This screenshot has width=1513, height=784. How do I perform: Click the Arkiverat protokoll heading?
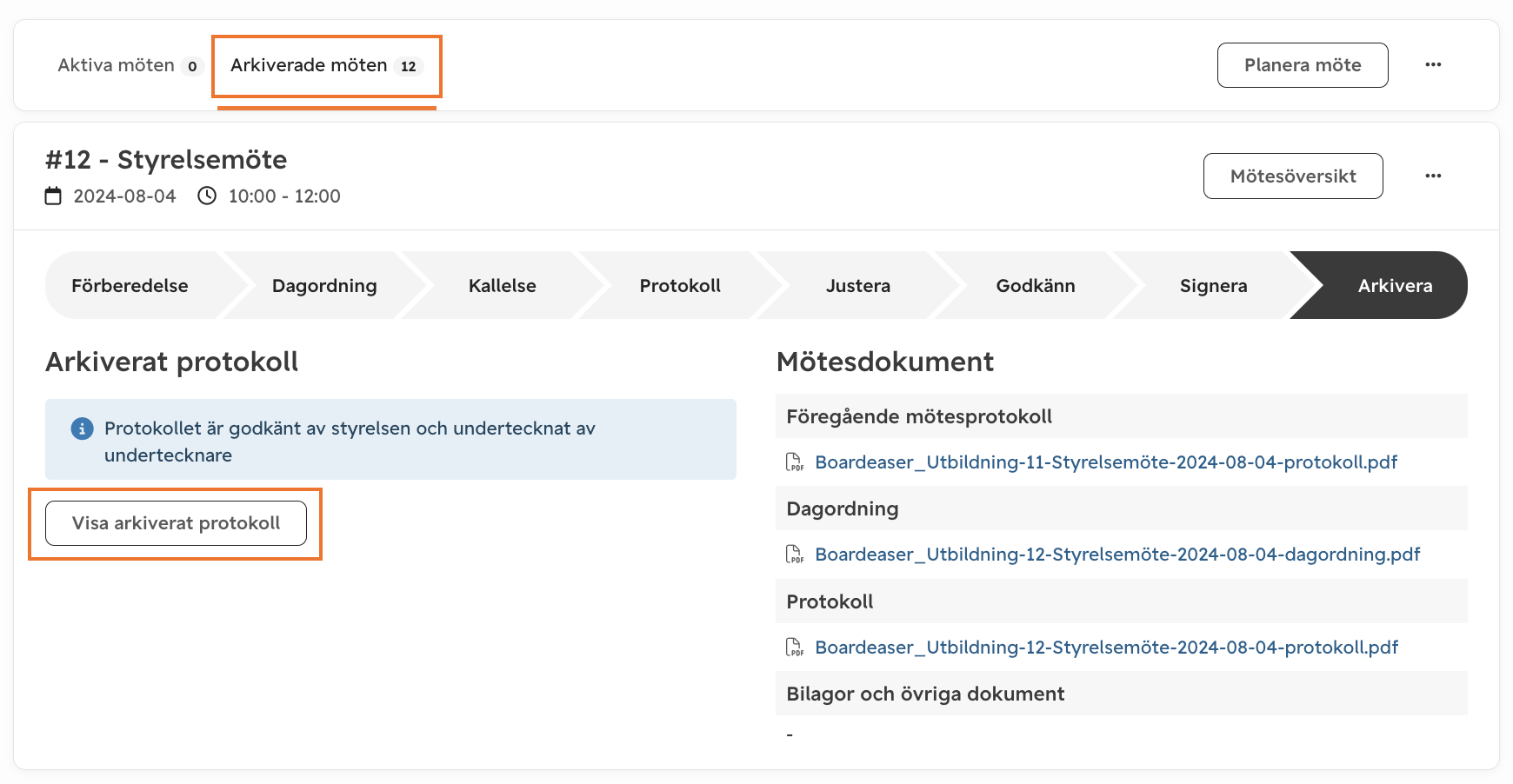(172, 362)
